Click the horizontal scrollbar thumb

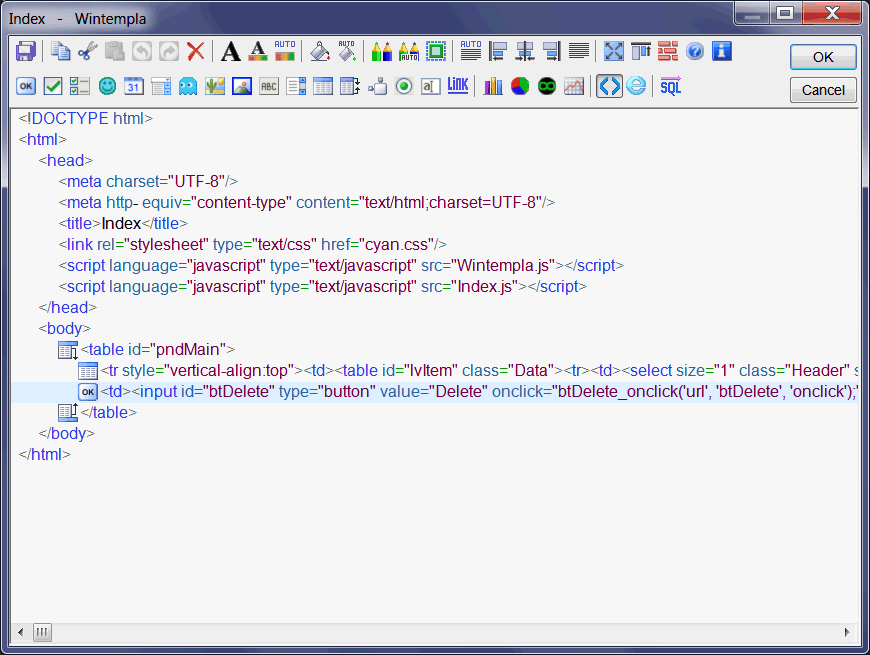pyautogui.click(x=42, y=632)
